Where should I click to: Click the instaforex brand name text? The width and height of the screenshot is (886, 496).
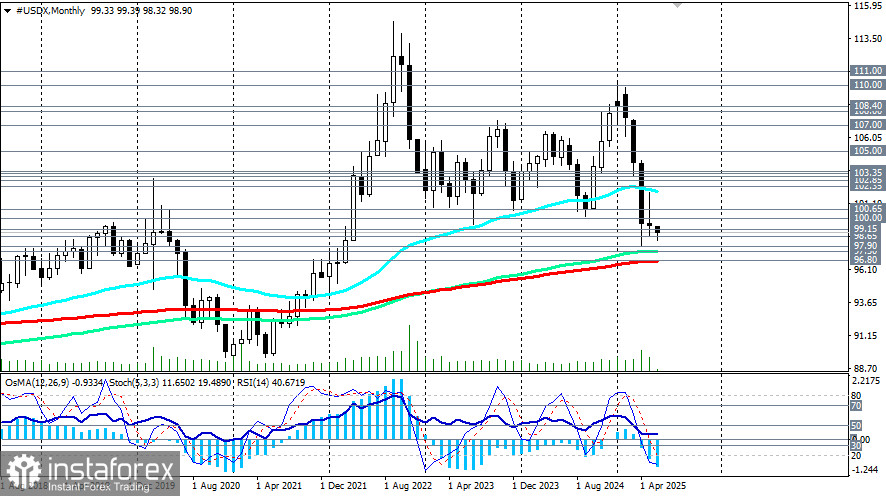(x=110, y=465)
